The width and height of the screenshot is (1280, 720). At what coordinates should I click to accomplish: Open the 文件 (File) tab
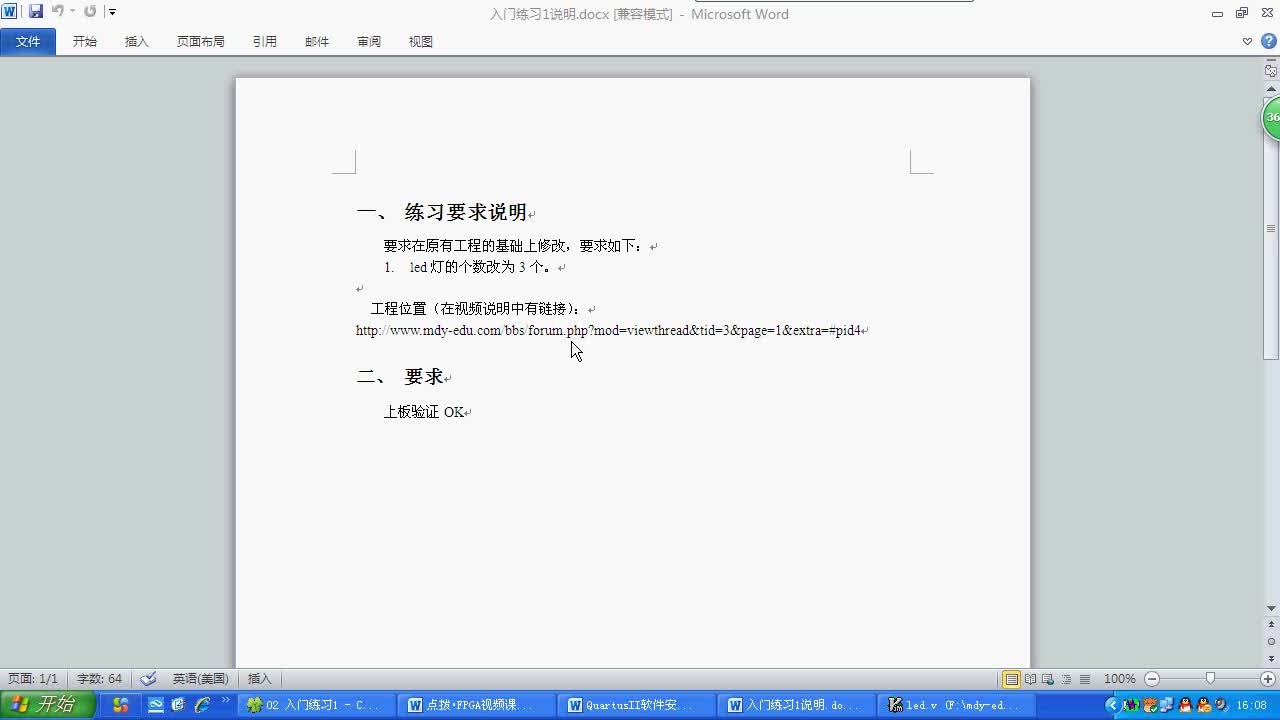28,42
